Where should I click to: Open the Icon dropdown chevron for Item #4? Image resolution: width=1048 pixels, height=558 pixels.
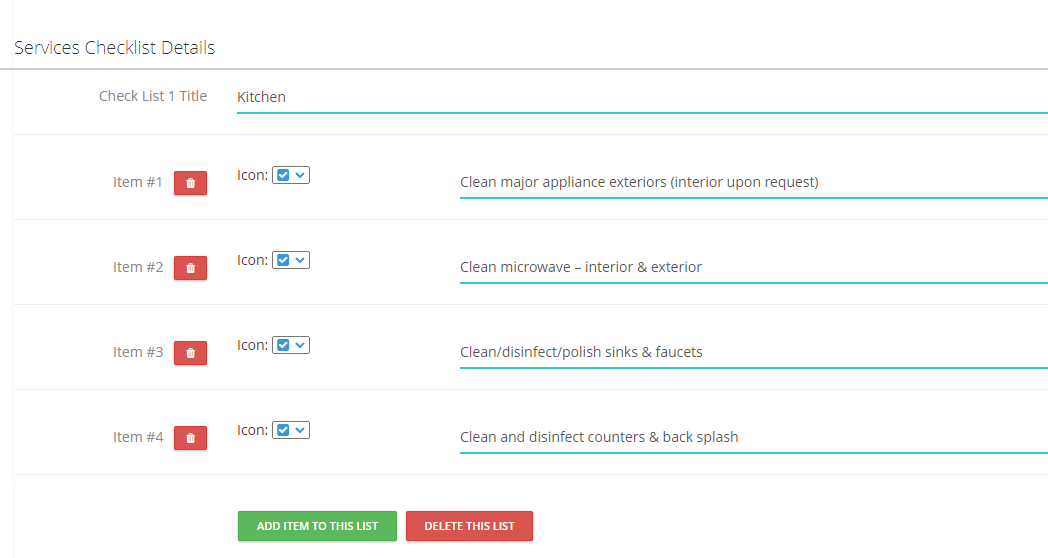click(300, 430)
